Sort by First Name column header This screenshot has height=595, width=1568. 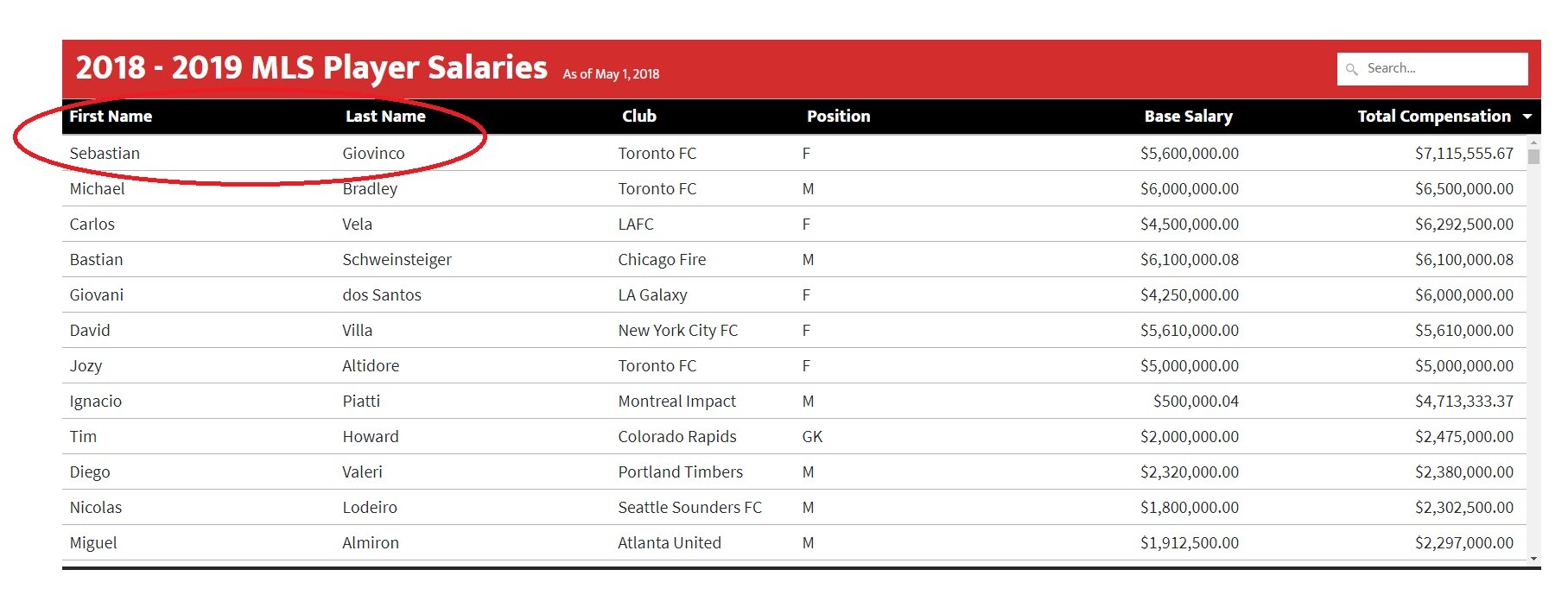coord(111,117)
